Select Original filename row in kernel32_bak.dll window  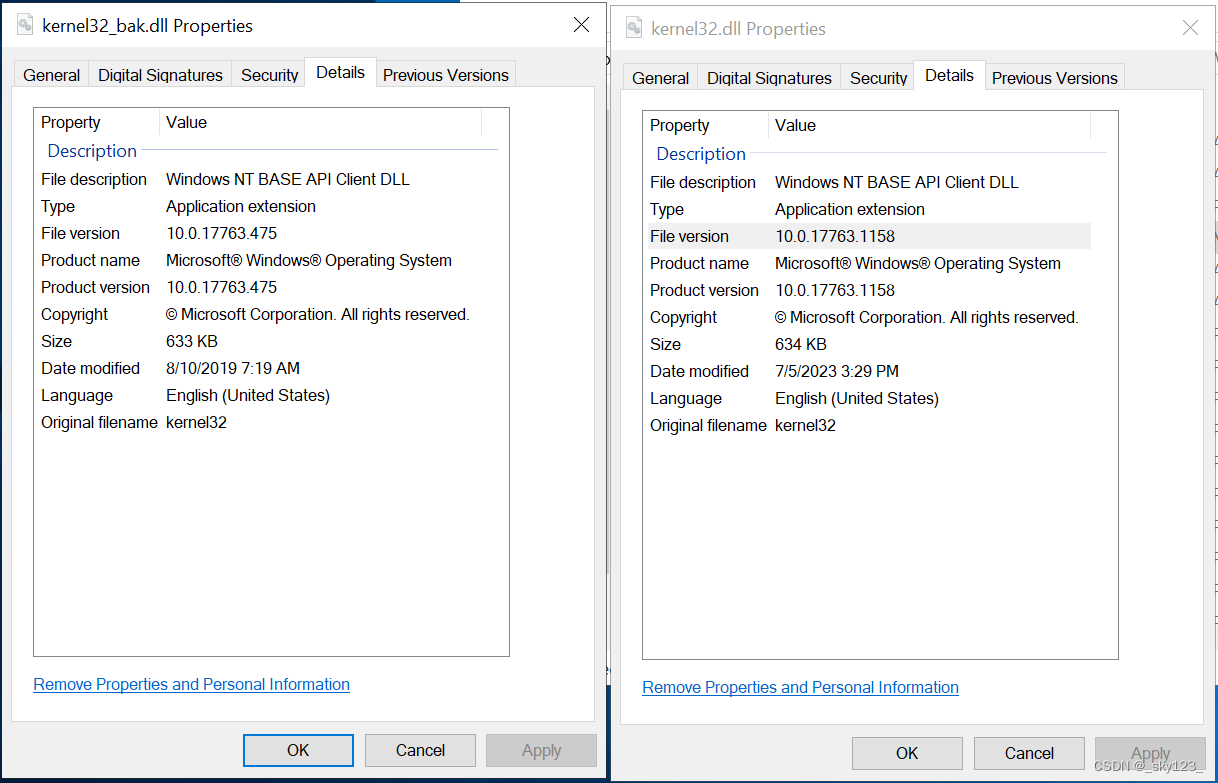(x=258, y=422)
